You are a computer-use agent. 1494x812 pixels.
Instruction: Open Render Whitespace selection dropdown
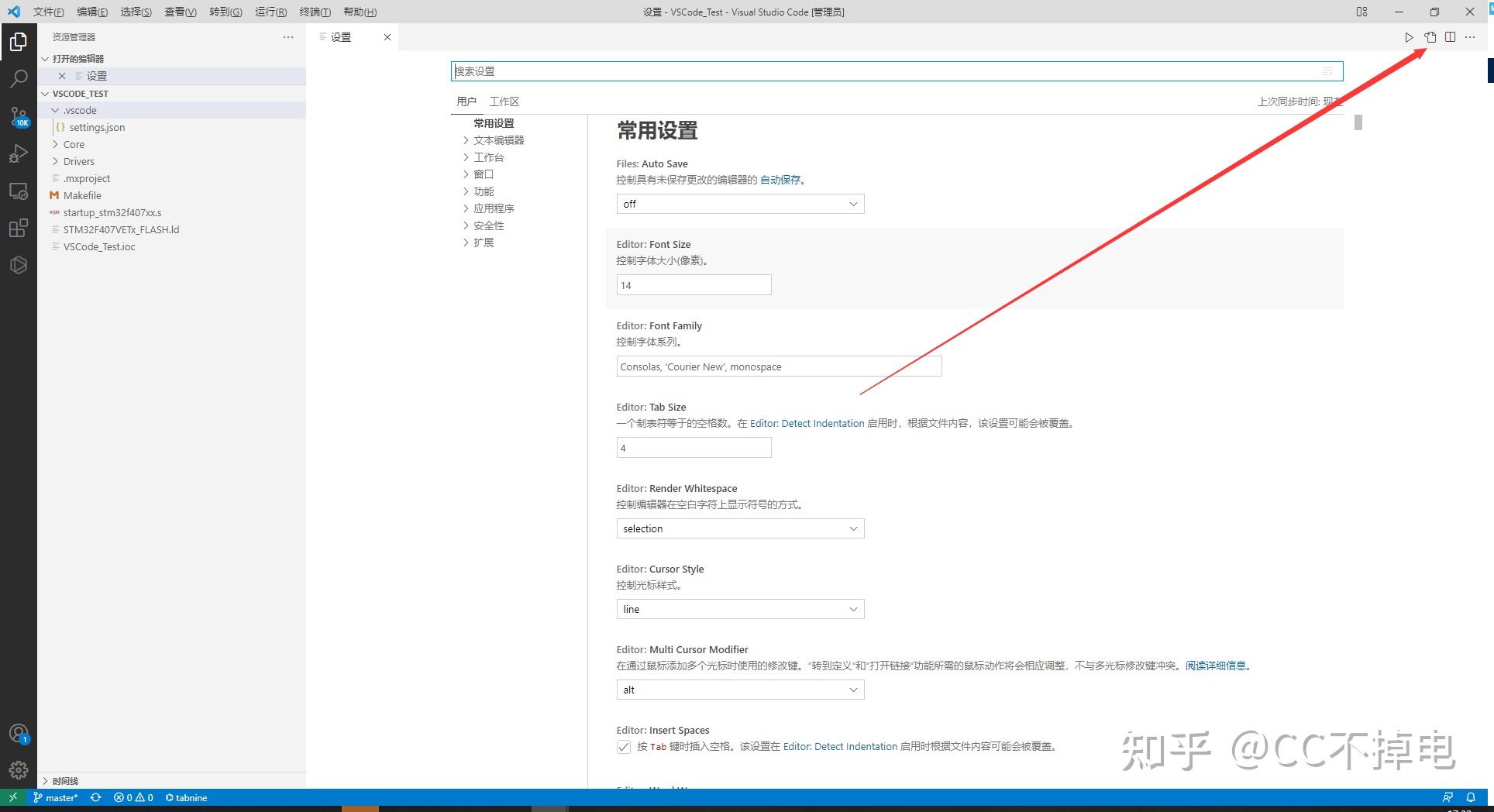click(740, 528)
